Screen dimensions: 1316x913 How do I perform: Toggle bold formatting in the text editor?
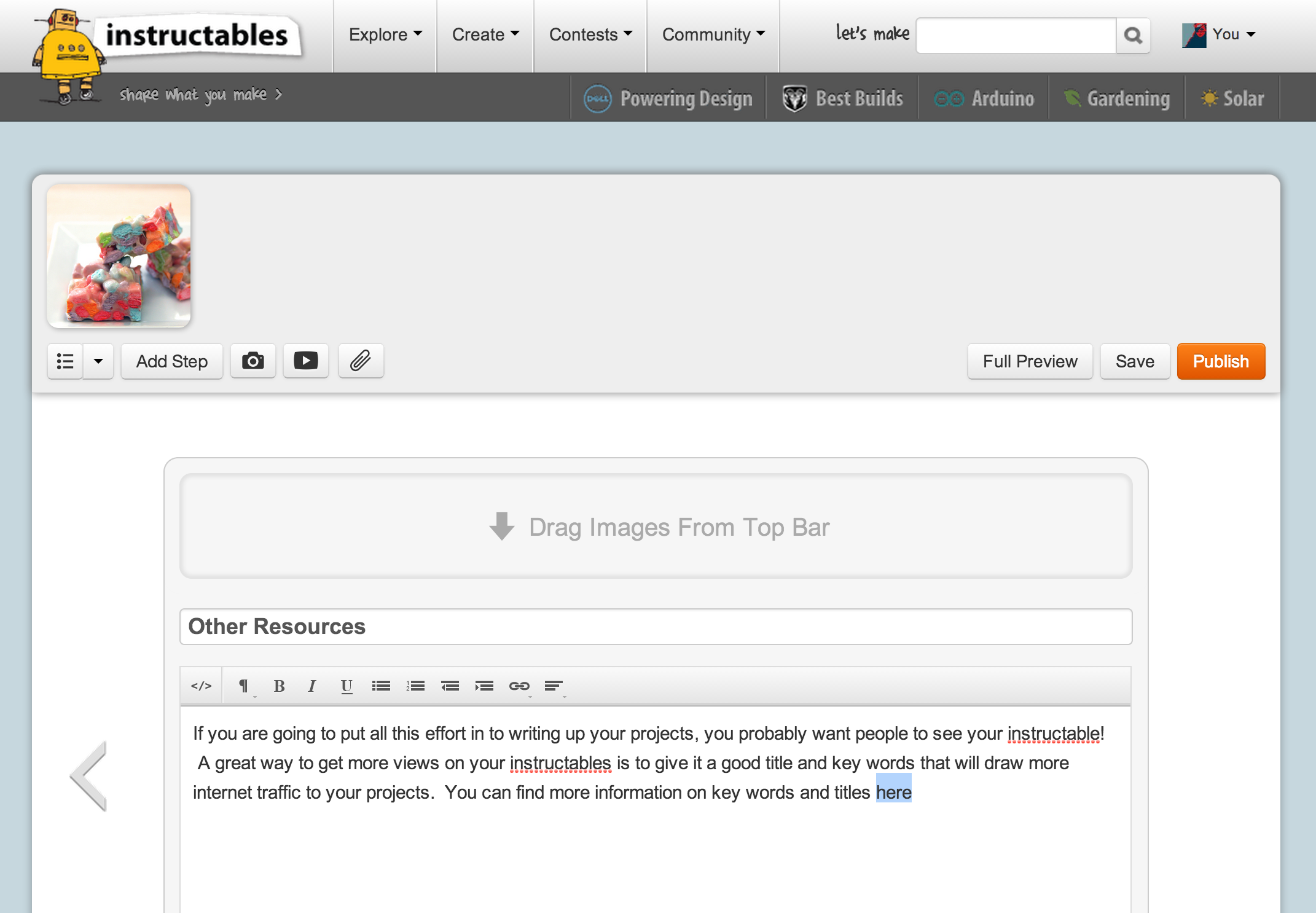click(280, 686)
